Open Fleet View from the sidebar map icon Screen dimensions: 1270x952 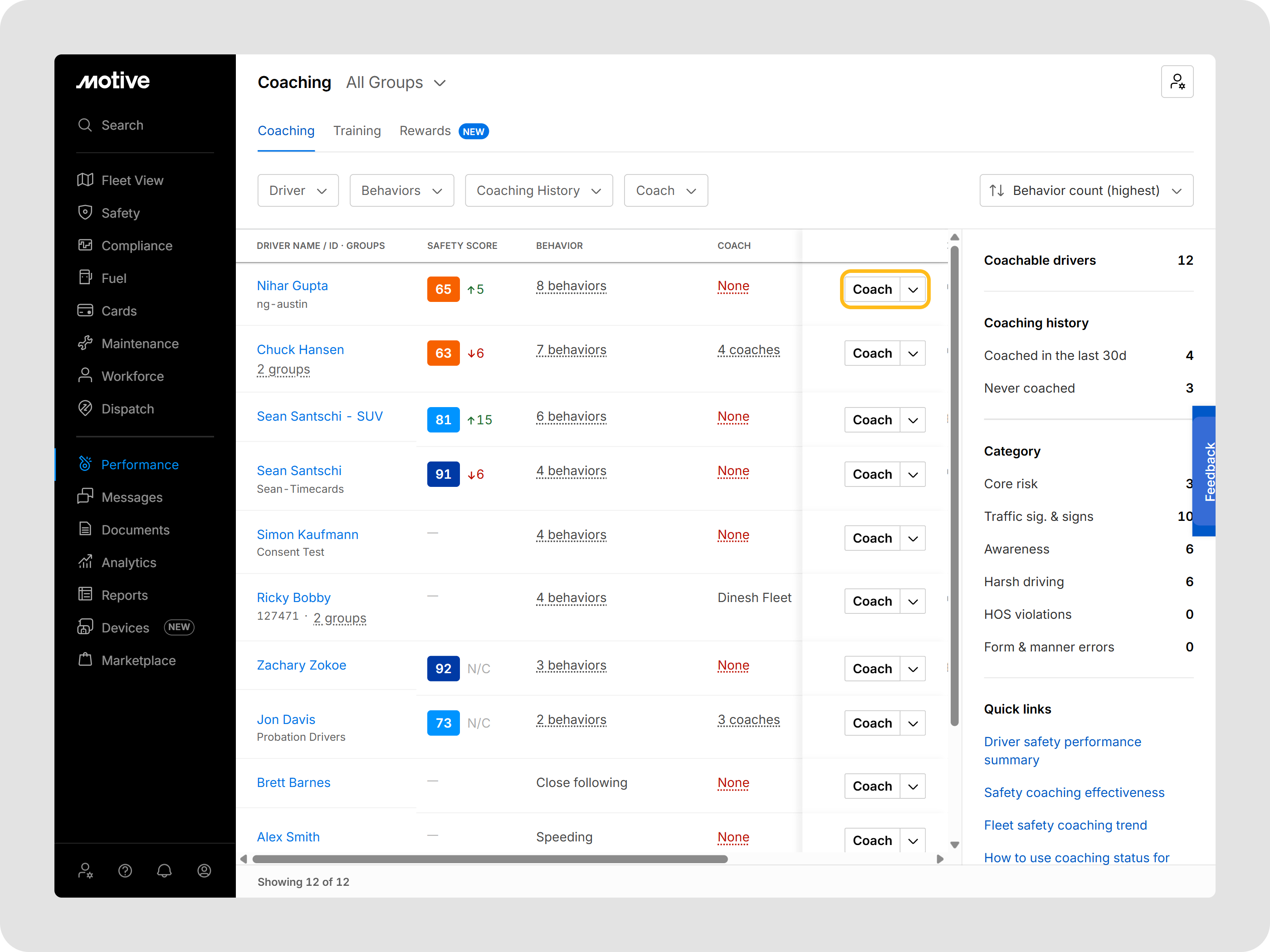(85, 180)
